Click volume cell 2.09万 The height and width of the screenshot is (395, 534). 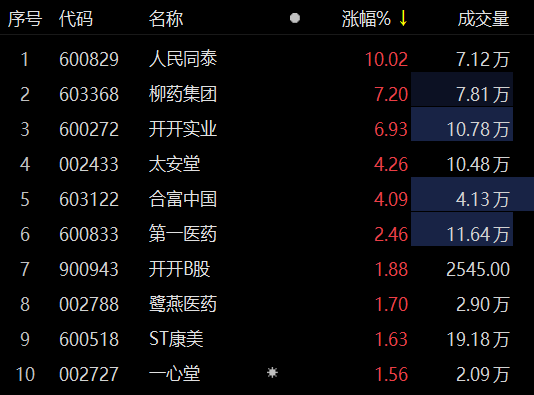(x=483, y=375)
